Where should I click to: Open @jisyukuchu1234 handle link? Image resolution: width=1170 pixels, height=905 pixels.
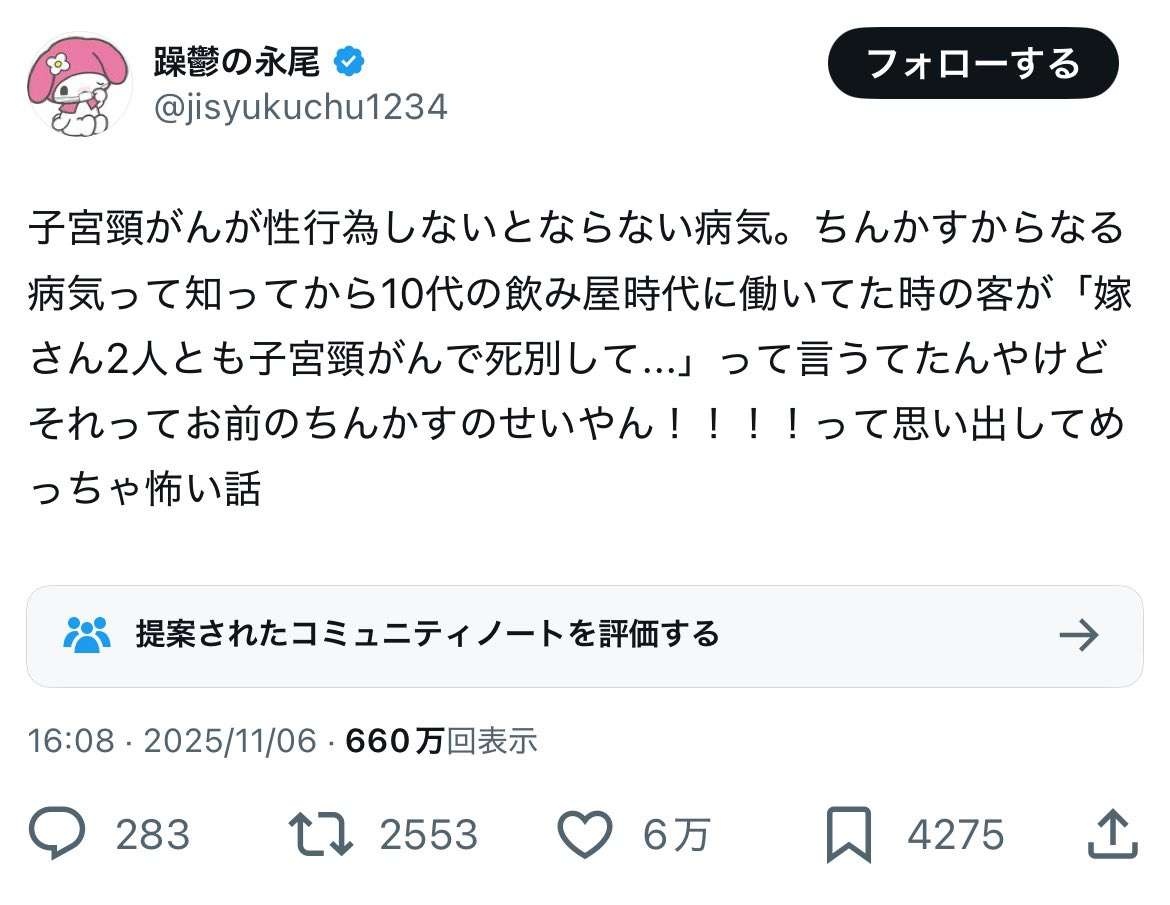(299, 107)
